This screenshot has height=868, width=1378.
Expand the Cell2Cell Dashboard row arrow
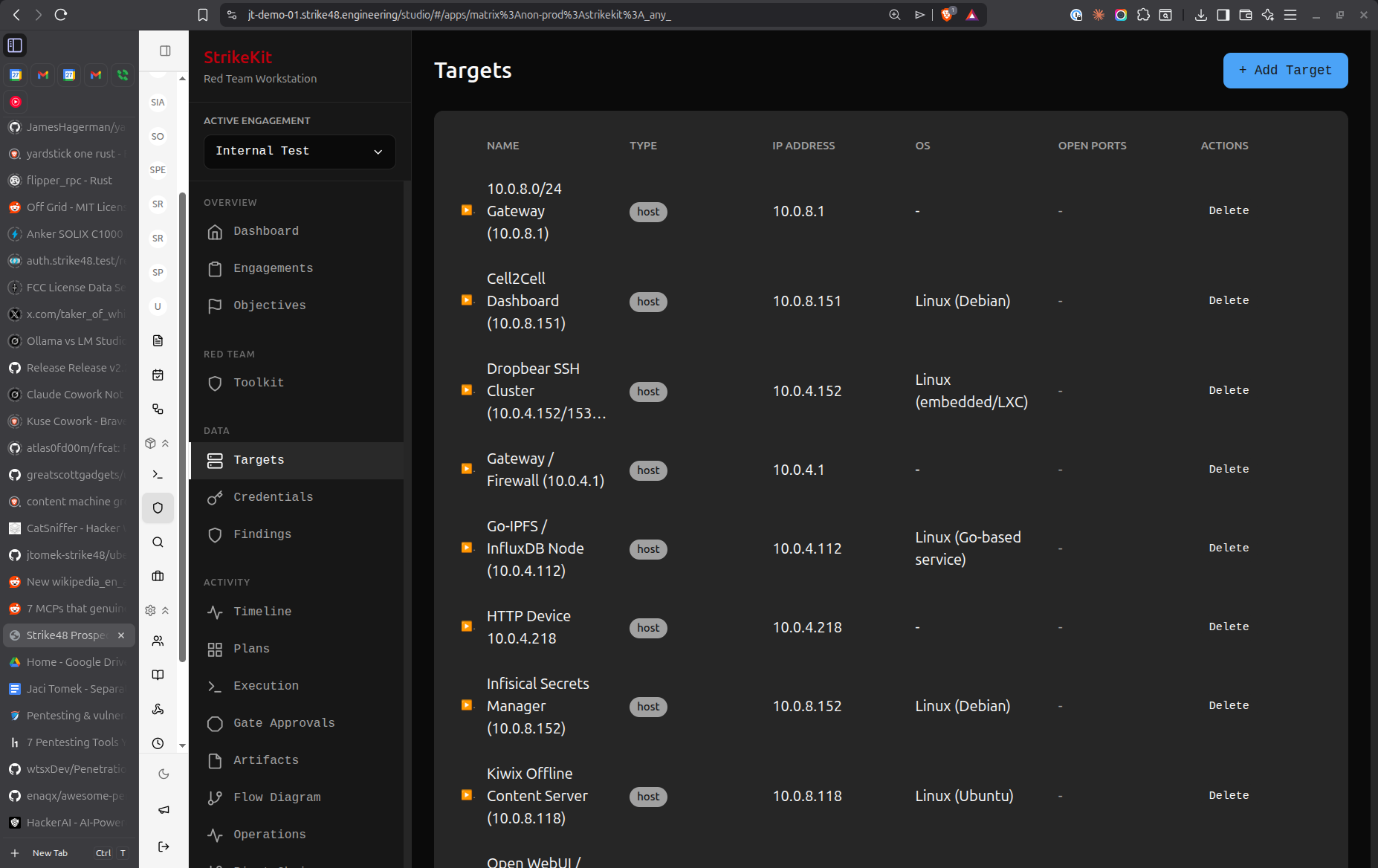[467, 300]
